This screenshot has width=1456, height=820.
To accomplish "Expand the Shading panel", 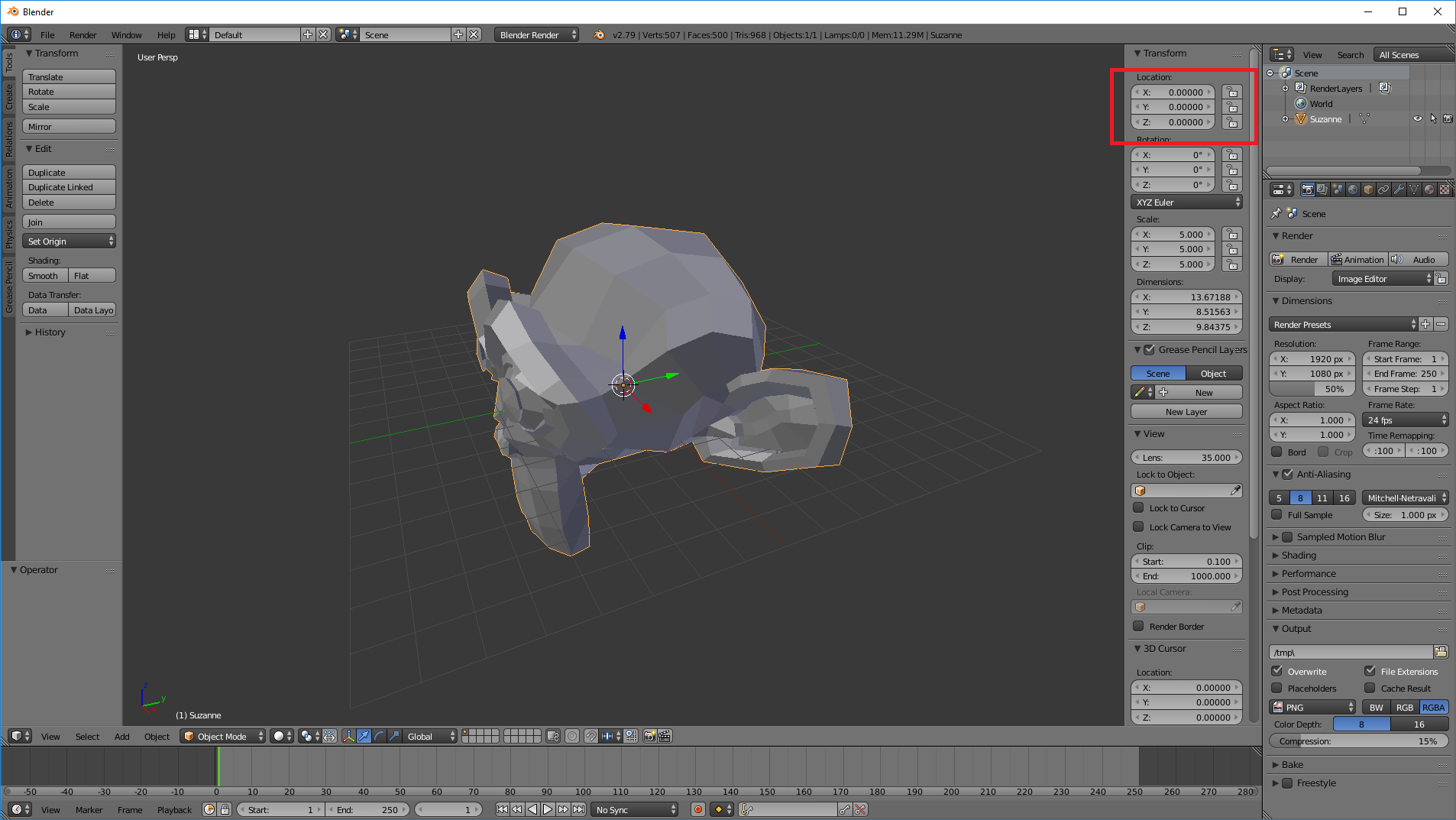I will tap(1299, 556).
